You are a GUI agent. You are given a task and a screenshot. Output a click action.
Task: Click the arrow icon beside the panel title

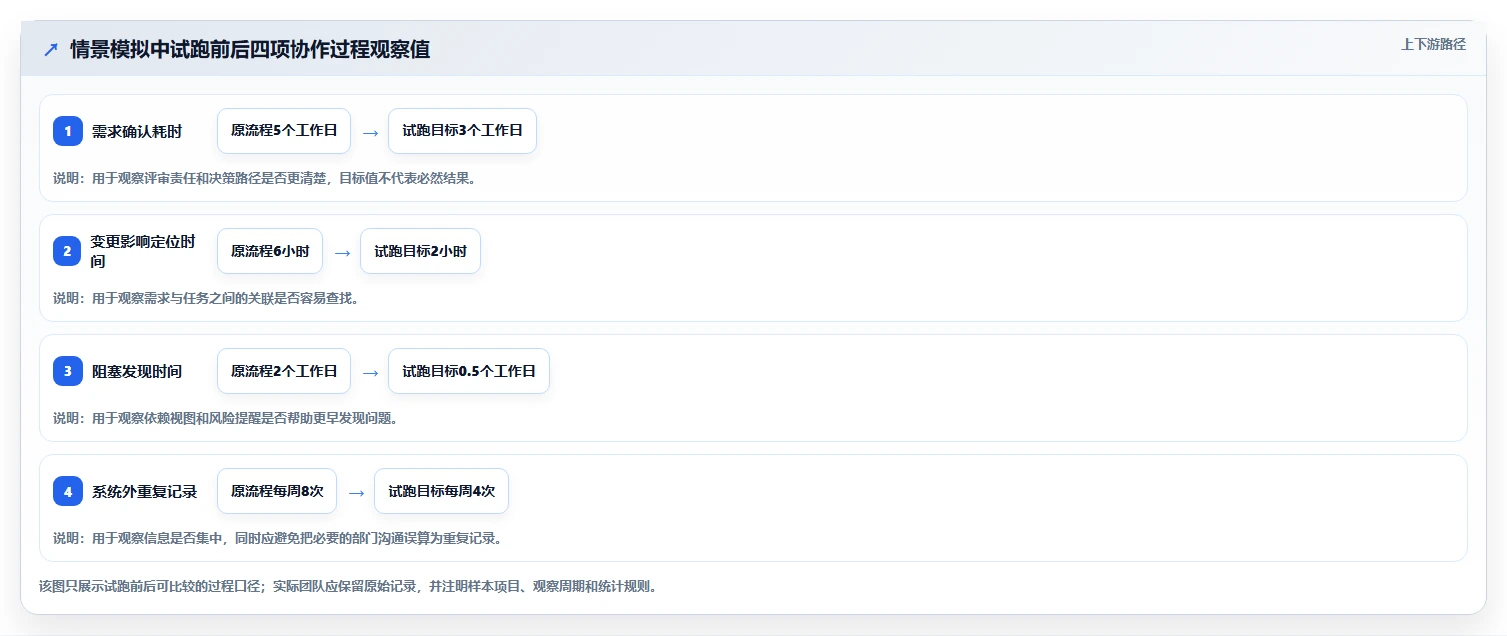[x=51, y=50]
